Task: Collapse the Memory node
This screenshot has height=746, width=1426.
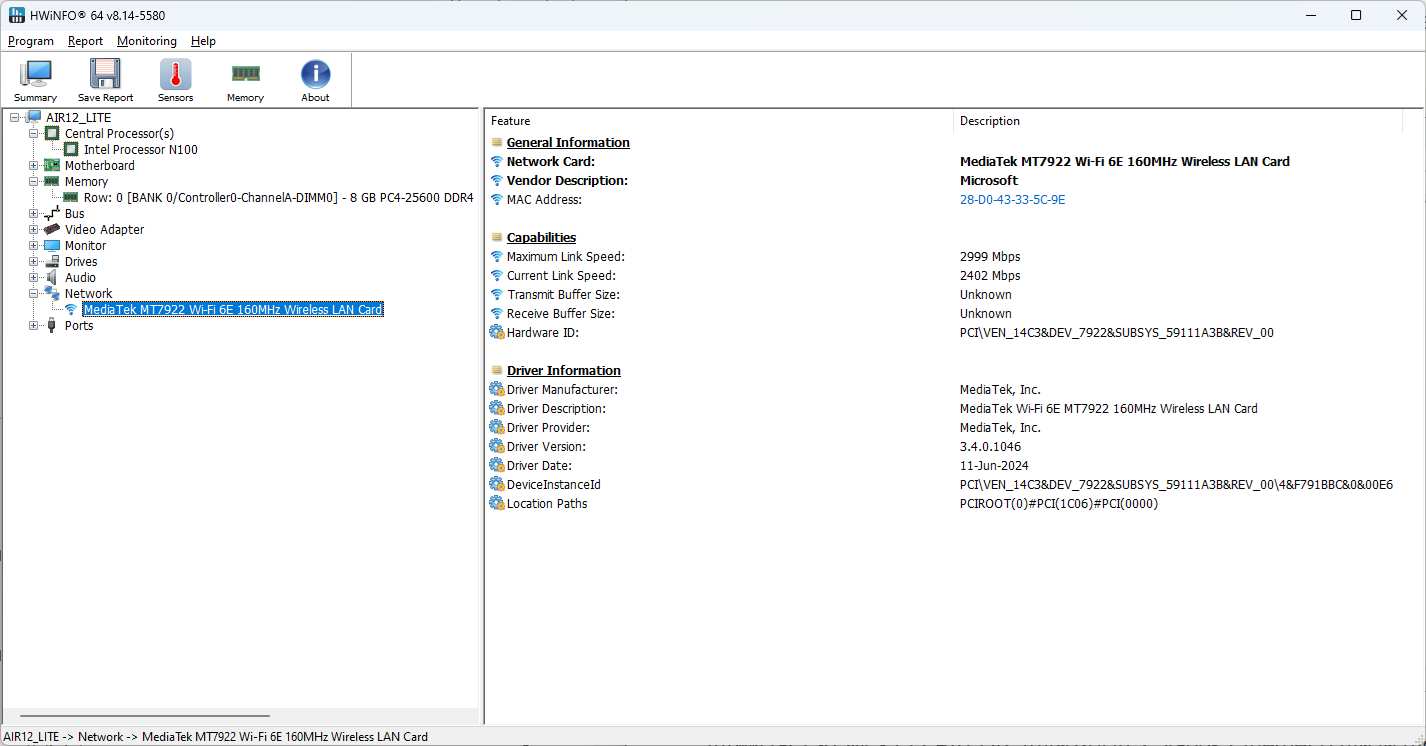Action: pyautogui.click(x=34, y=182)
